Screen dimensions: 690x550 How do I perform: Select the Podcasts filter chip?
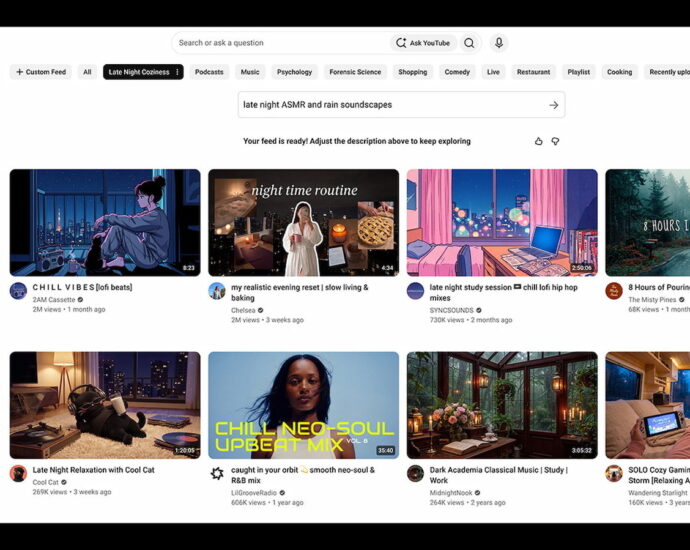tap(209, 72)
